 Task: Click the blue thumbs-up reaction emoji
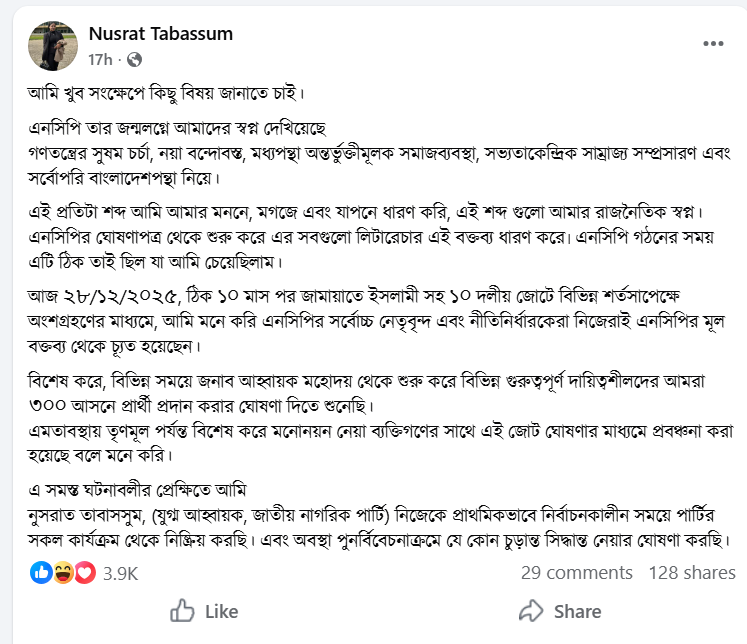pos(42,573)
